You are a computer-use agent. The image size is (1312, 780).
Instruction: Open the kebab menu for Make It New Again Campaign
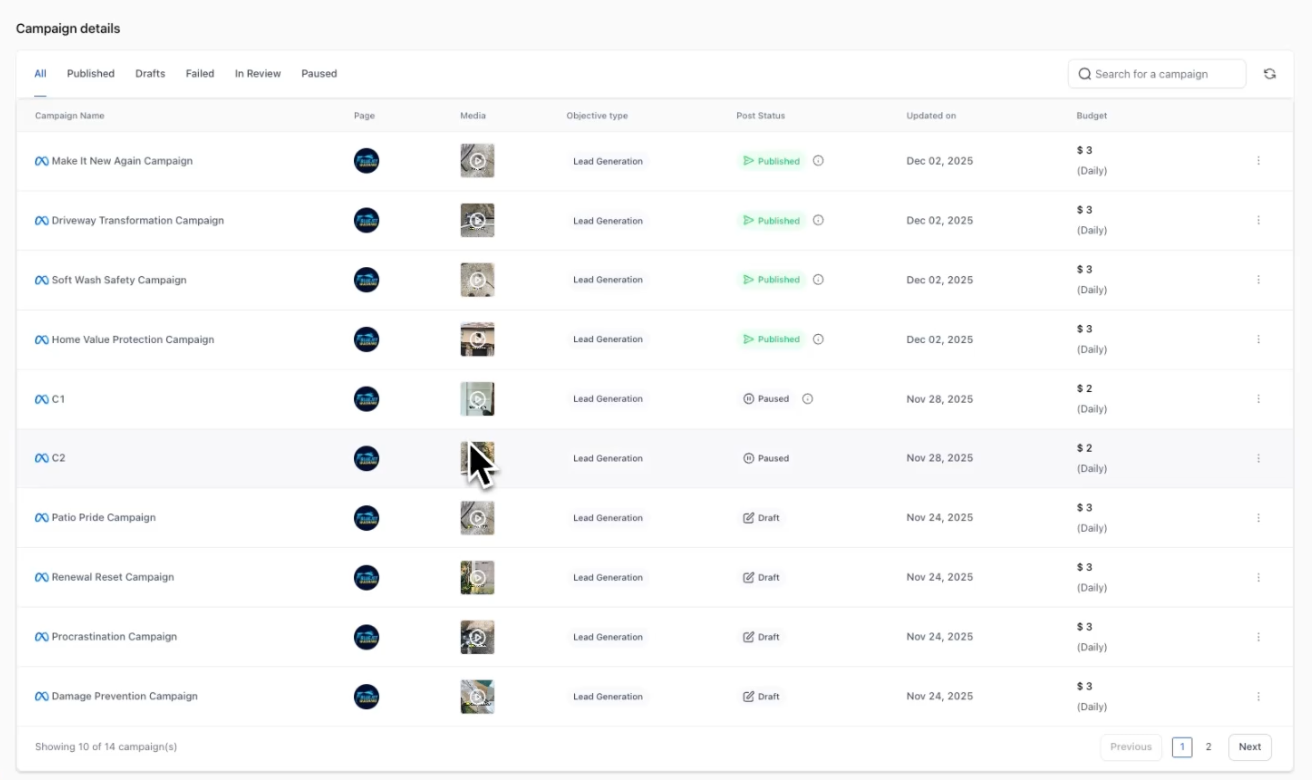tap(1258, 161)
